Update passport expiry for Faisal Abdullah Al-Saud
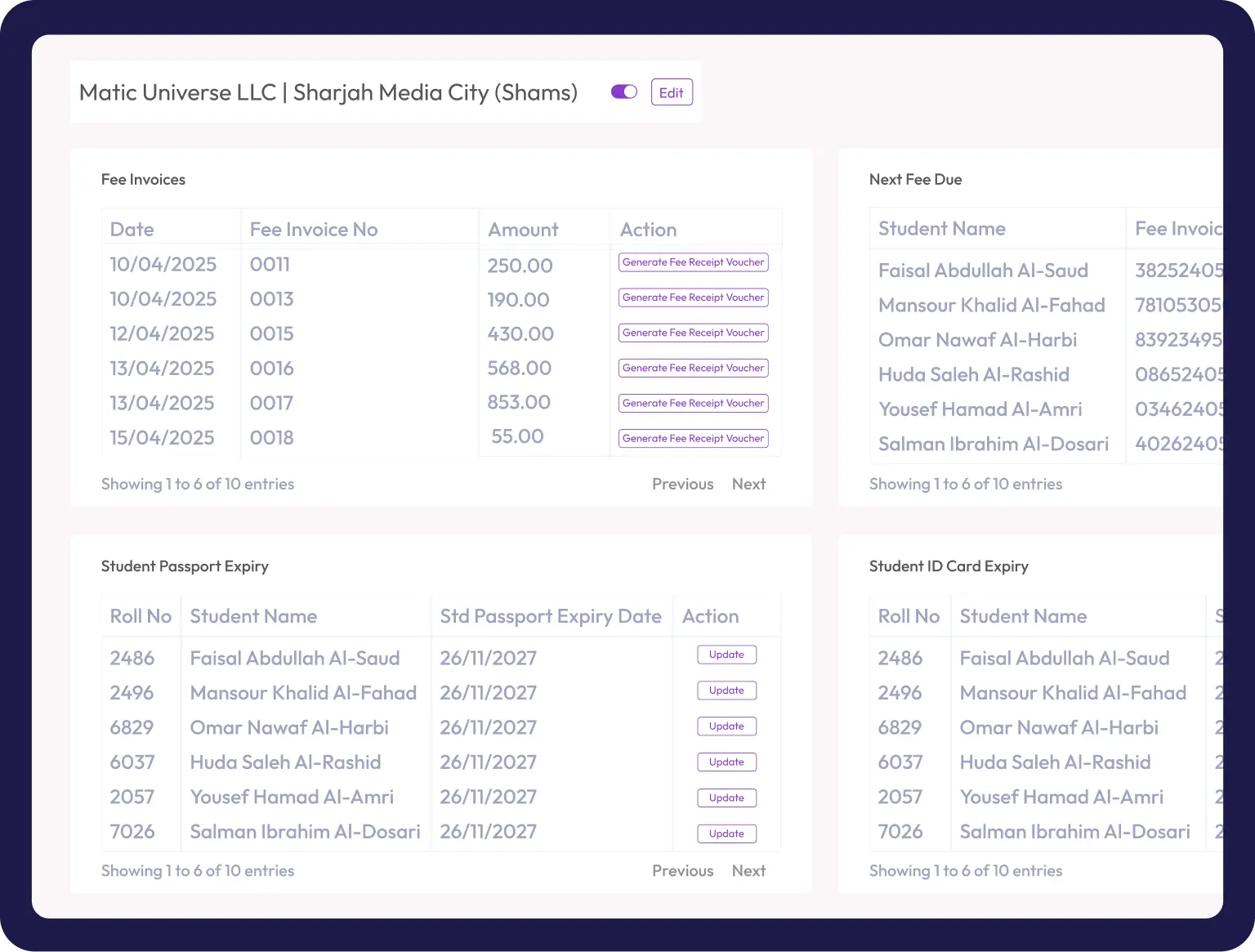This screenshot has width=1255, height=952. [x=726, y=655]
